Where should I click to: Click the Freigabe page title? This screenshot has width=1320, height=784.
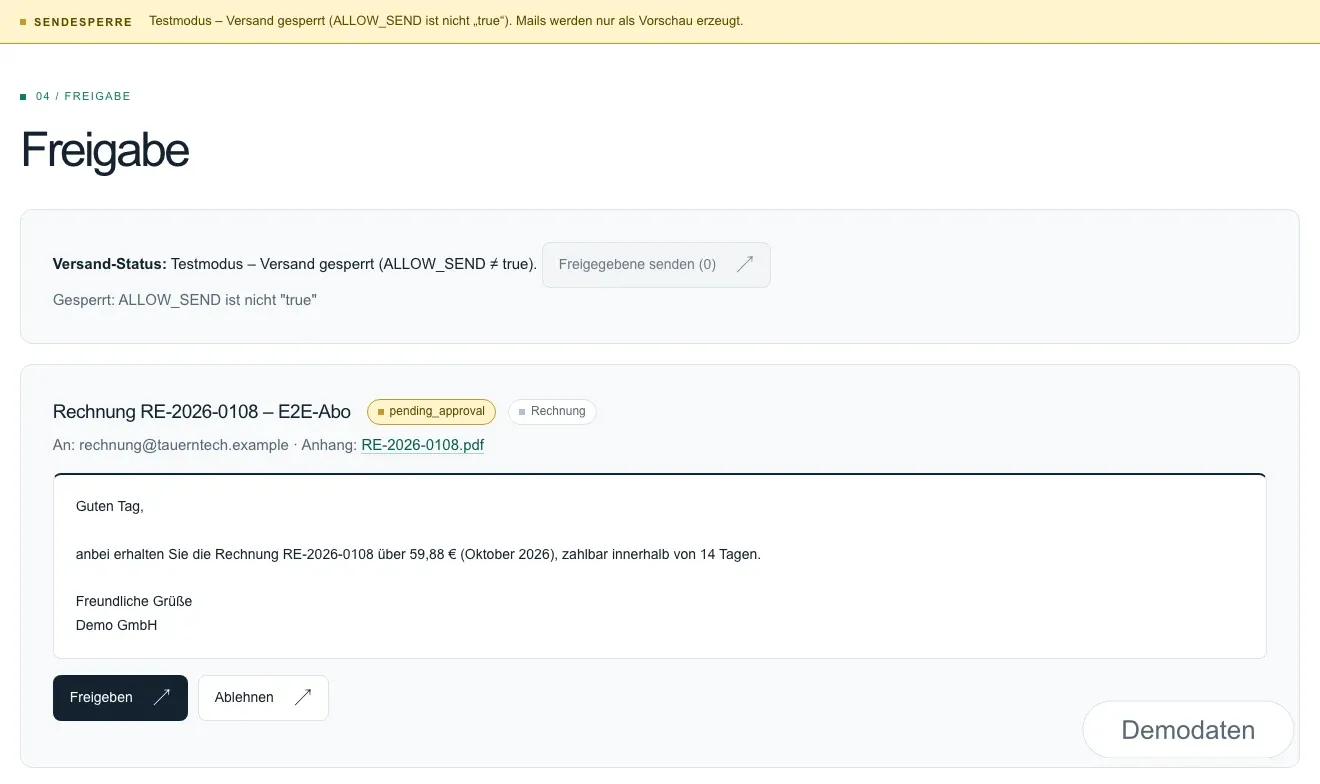(105, 151)
